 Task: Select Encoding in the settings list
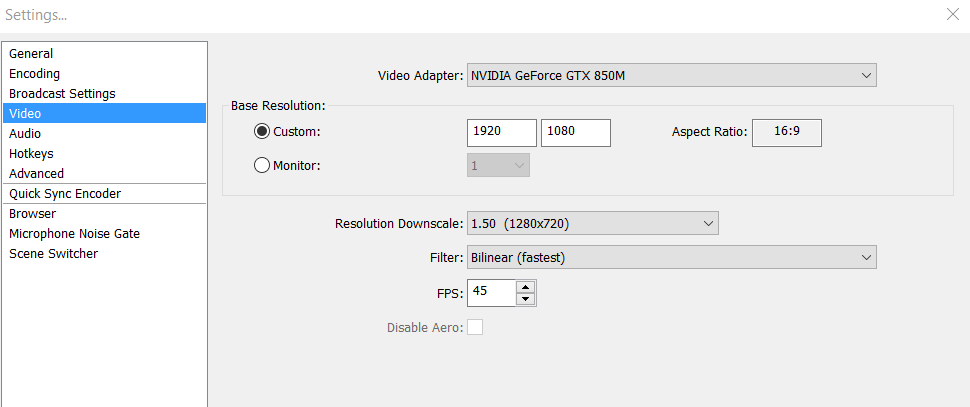tap(34, 74)
